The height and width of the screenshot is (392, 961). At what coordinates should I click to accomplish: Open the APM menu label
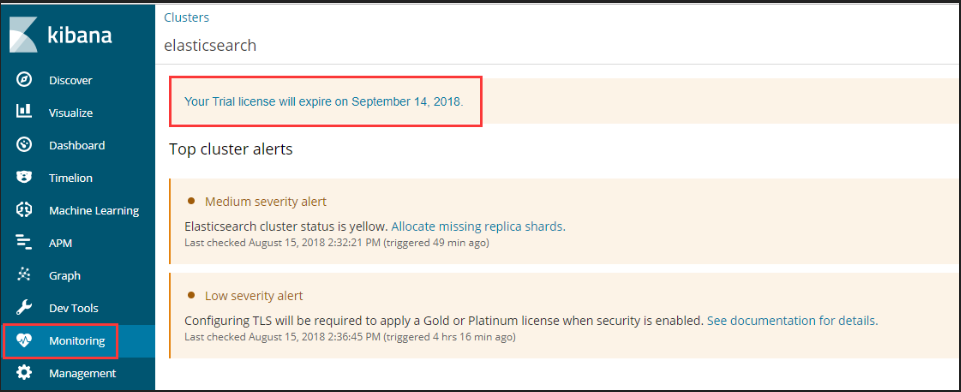pyautogui.click(x=61, y=243)
